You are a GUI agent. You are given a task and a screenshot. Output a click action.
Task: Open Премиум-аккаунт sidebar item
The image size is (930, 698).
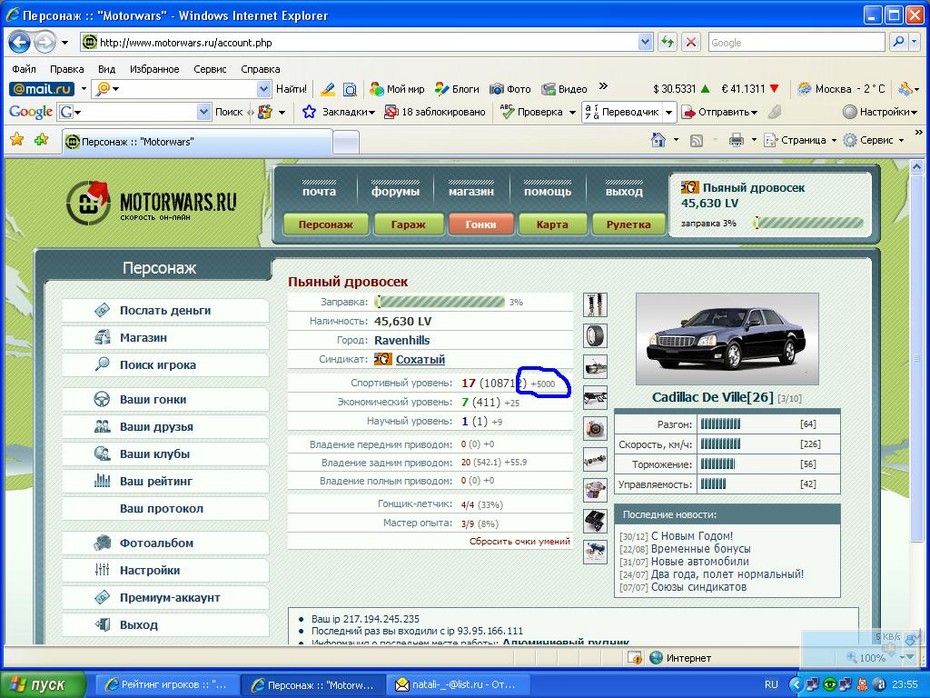(165, 597)
